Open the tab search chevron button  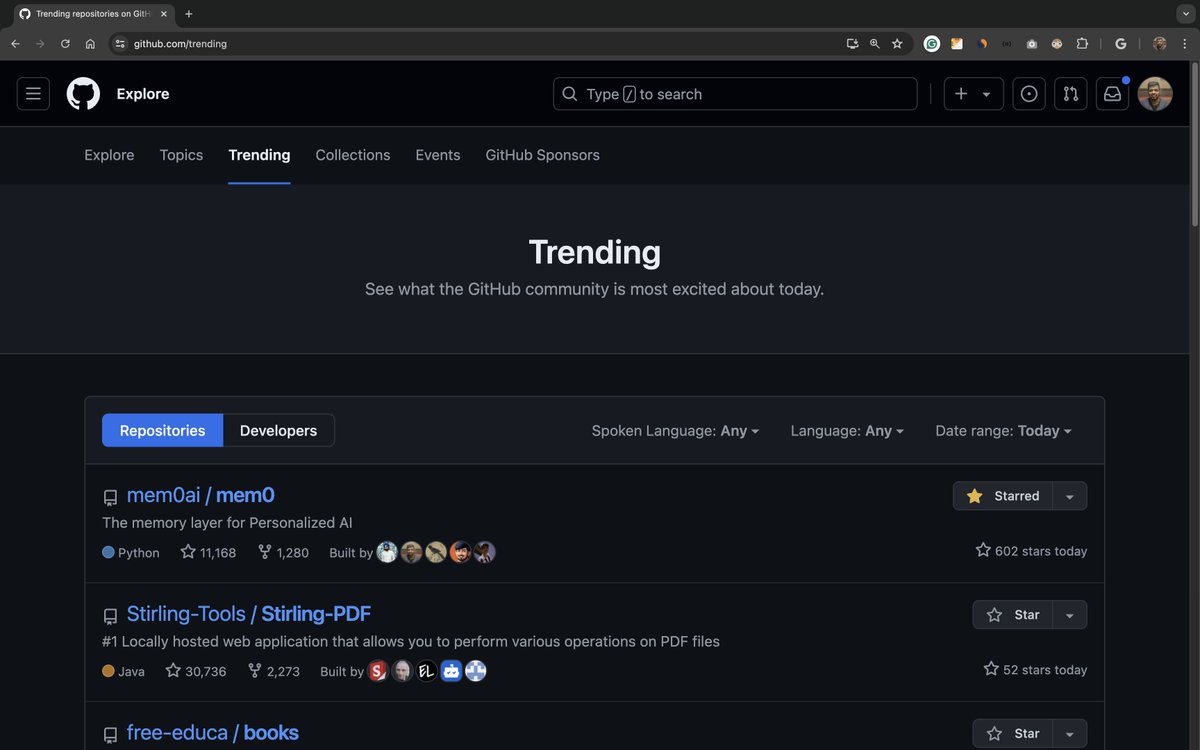click(1185, 14)
